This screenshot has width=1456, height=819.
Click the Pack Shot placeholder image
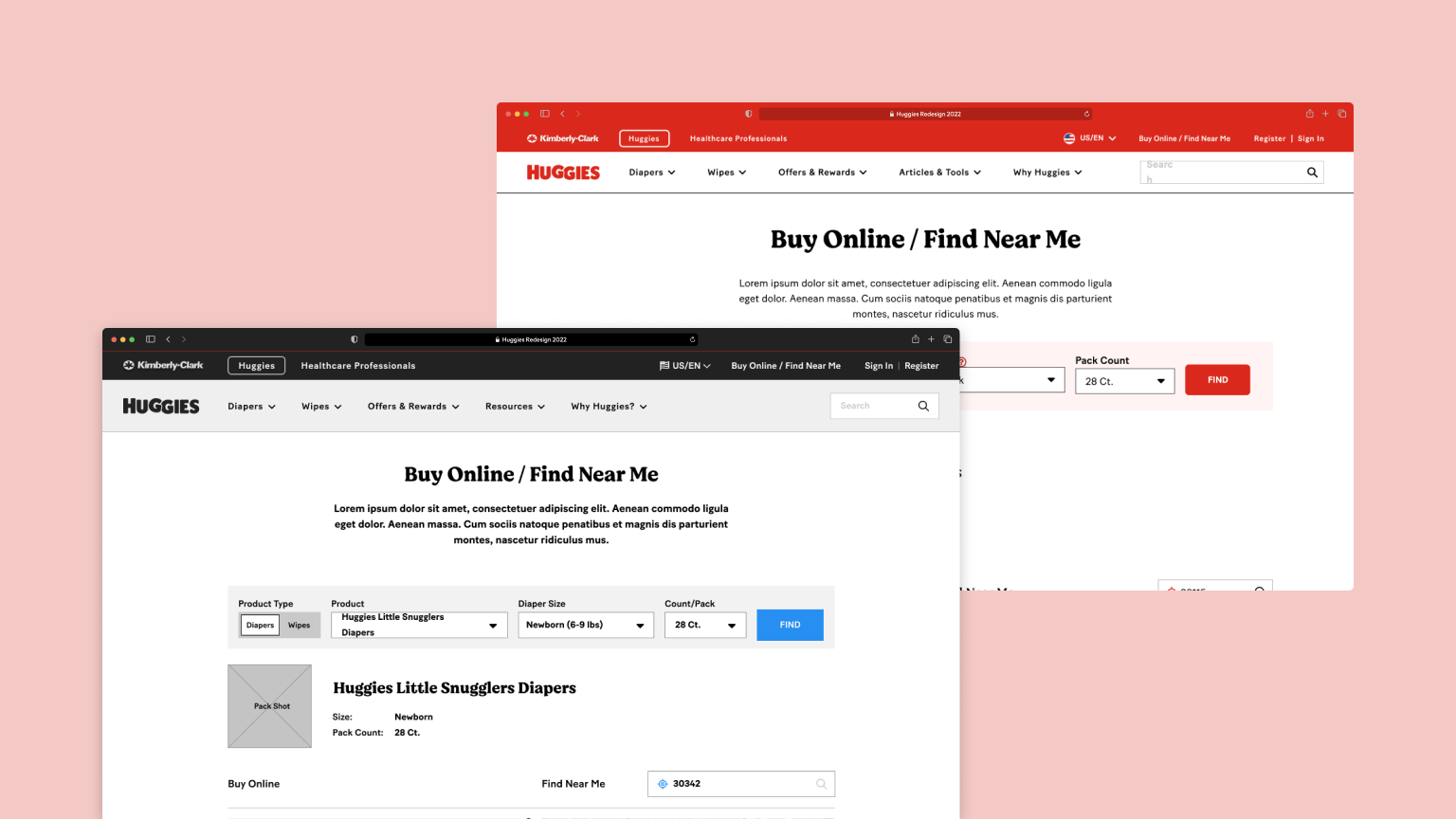pos(270,706)
